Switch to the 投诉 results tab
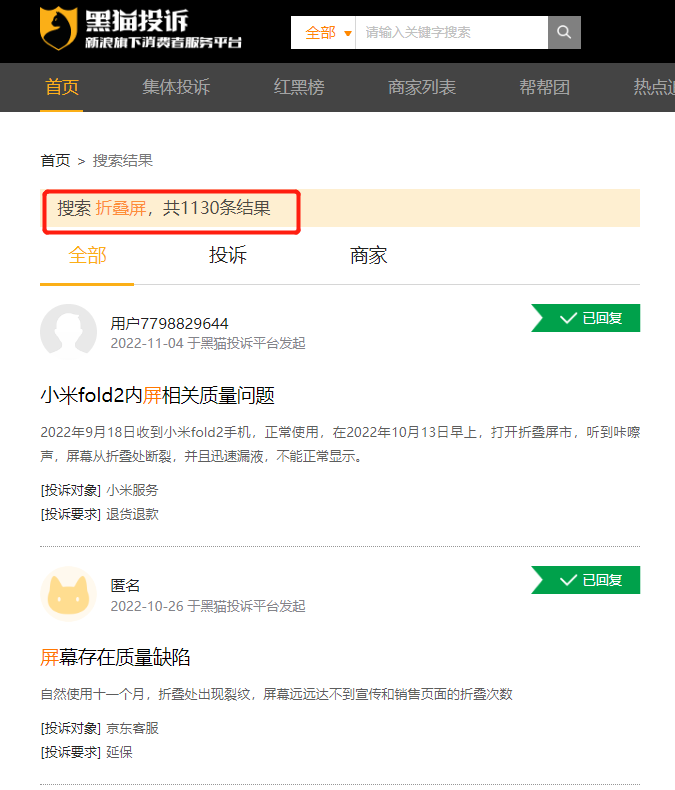The width and height of the screenshot is (675, 790). tap(227, 256)
